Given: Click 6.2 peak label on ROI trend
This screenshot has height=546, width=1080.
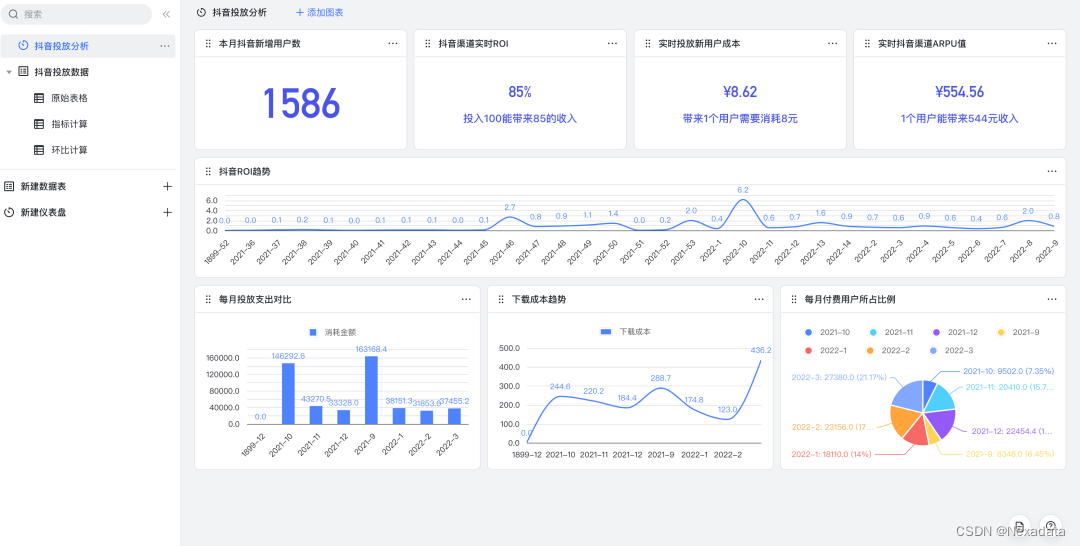Looking at the screenshot, I should [742, 189].
